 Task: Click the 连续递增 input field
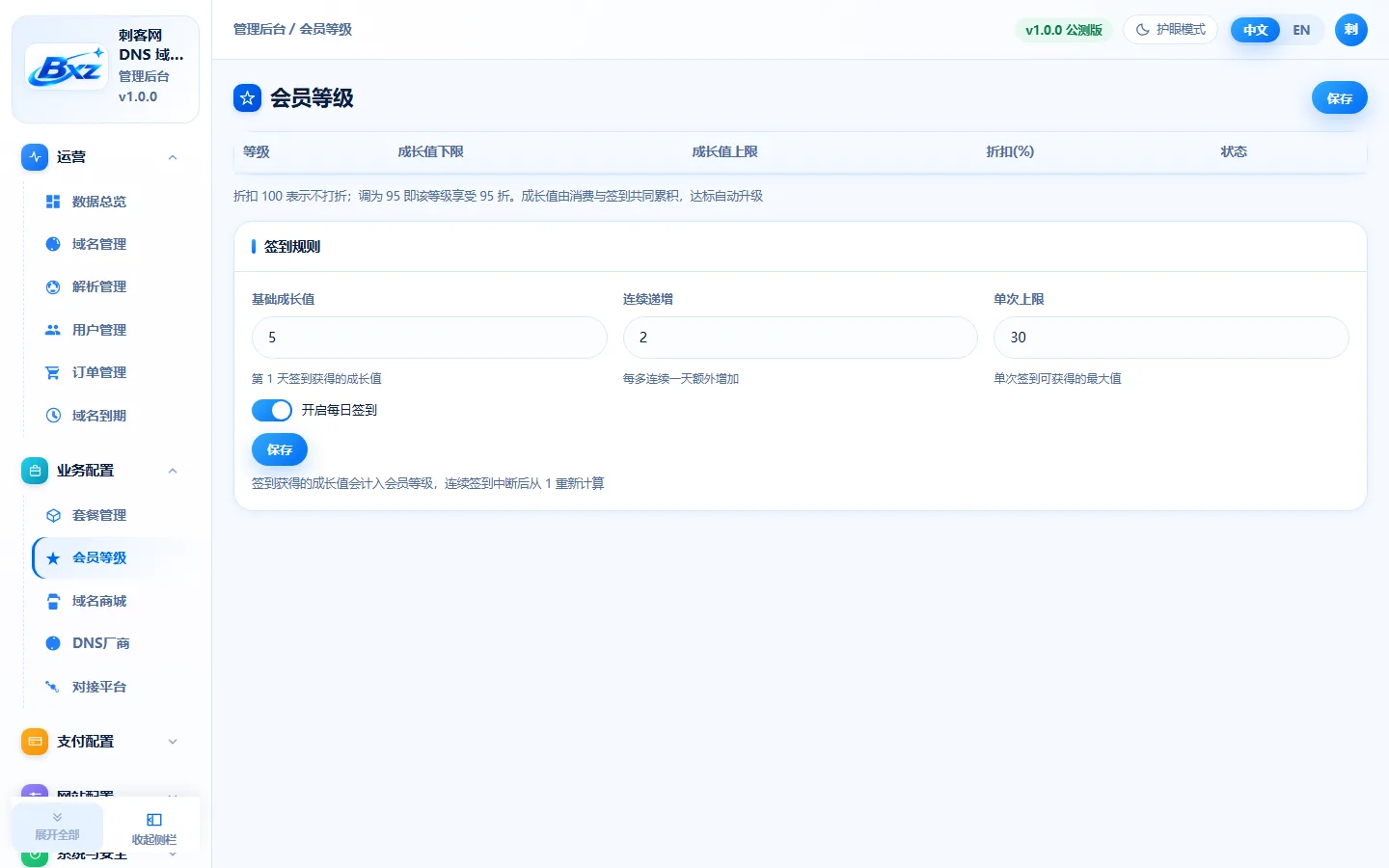click(801, 338)
